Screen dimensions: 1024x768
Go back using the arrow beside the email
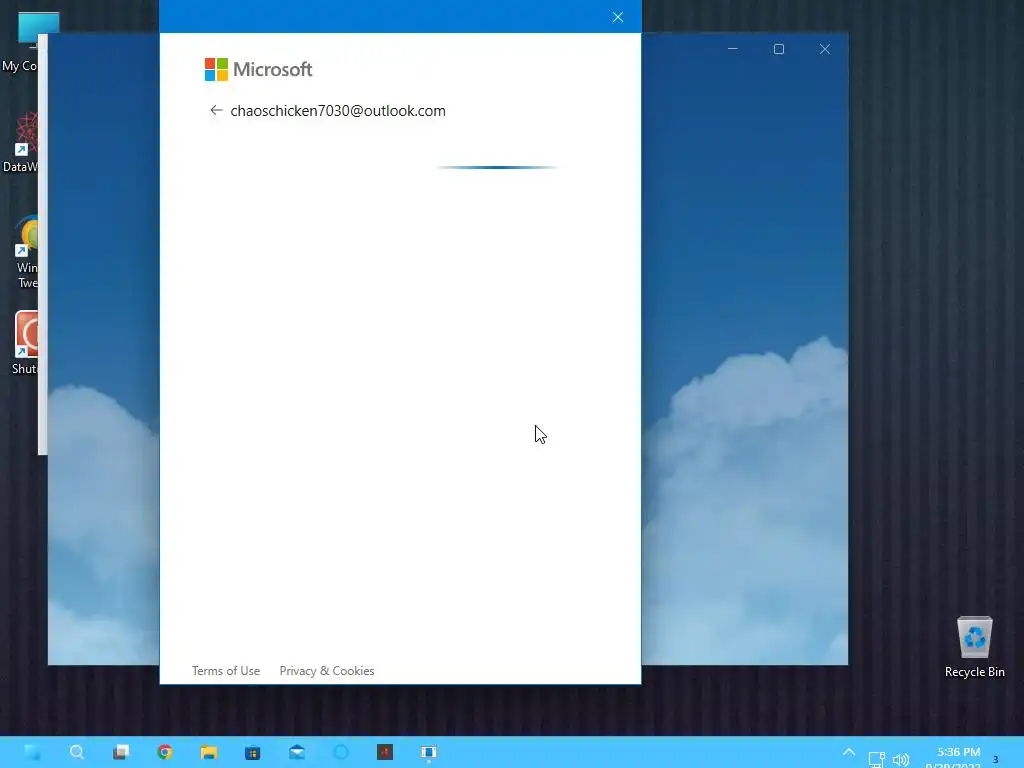click(x=216, y=110)
